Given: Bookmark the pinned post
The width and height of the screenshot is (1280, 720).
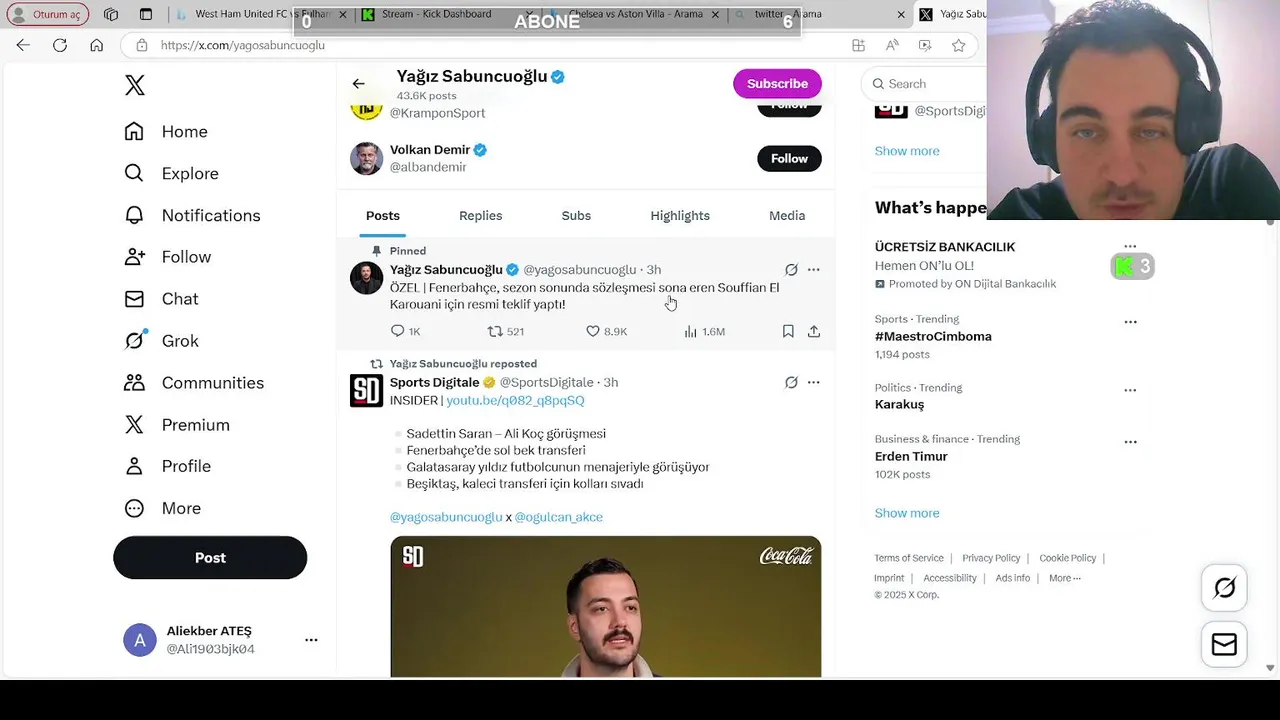Looking at the screenshot, I should [788, 331].
